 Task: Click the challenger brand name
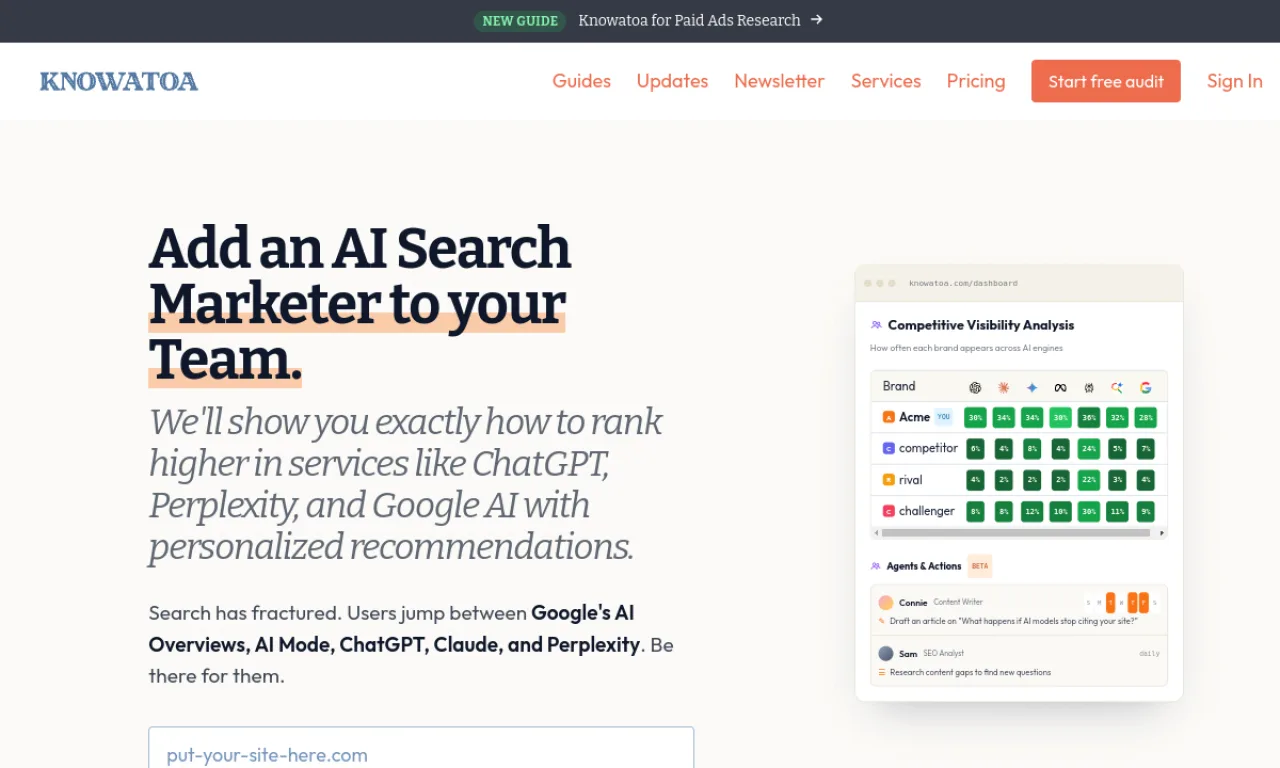point(927,511)
